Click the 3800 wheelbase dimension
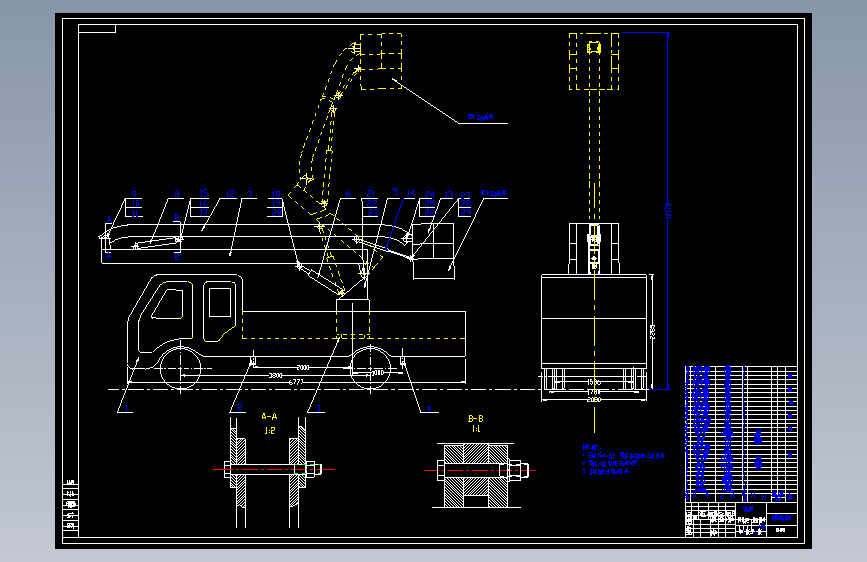This screenshot has height=562, width=867. [x=275, y=376]
